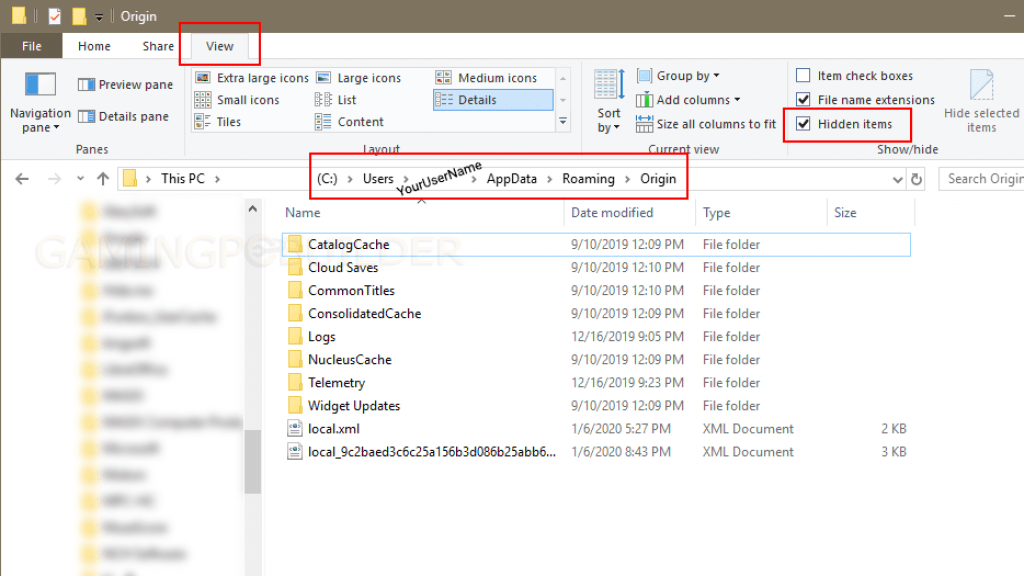Click the Back navigation button
This screenshot has width=1024, height=576.
pyautogui.click(x=22, y=178)
